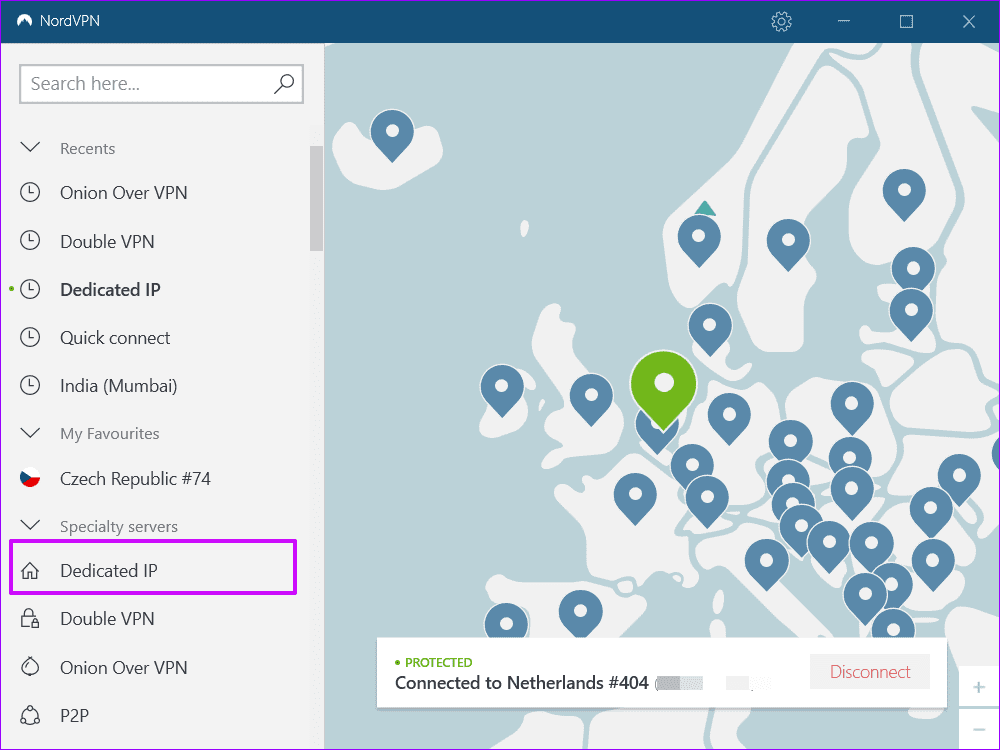Click the NordVPN logo in title bar
This screenshot has height=750, width=1000.
click(25, 21)
